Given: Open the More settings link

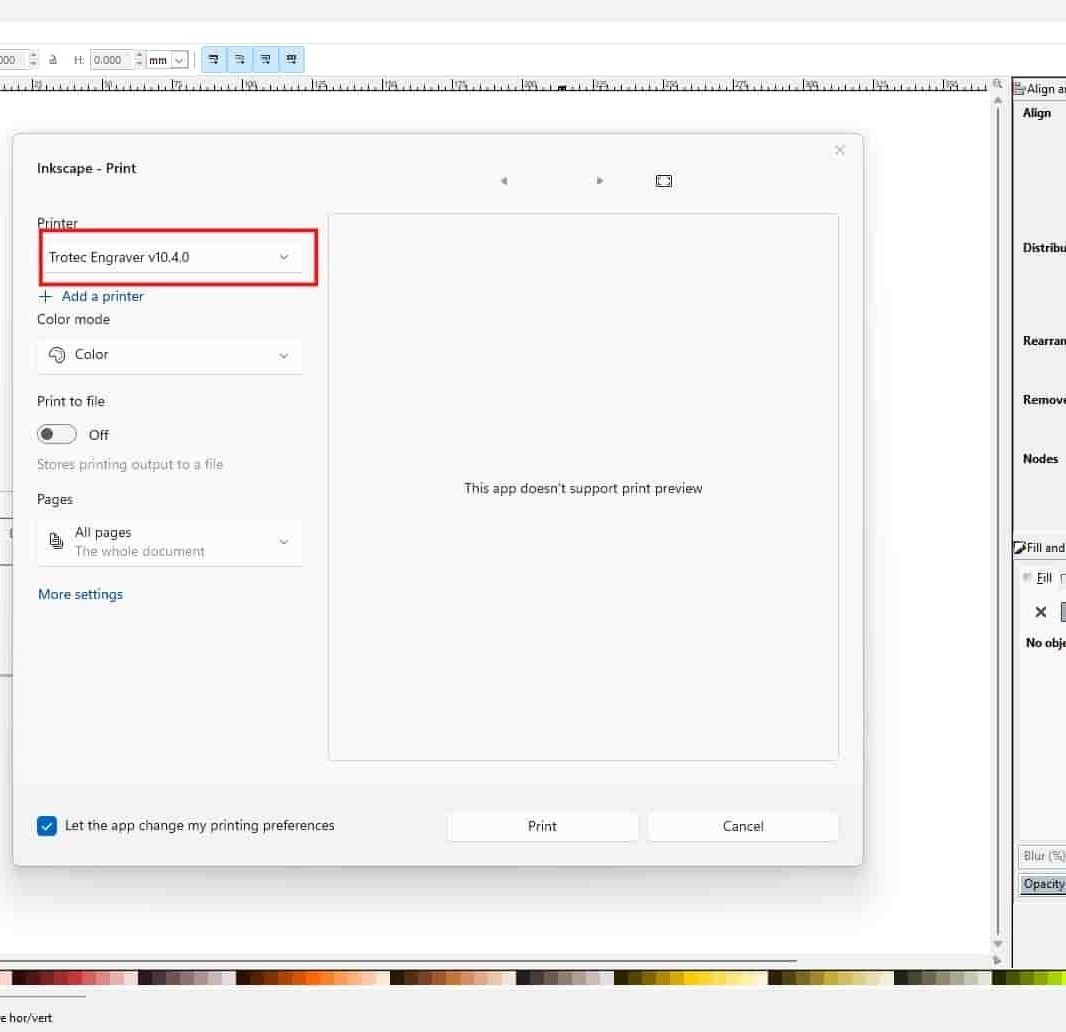Looking at the screenshot, I should pyautogui.click(x=80, y=594).
